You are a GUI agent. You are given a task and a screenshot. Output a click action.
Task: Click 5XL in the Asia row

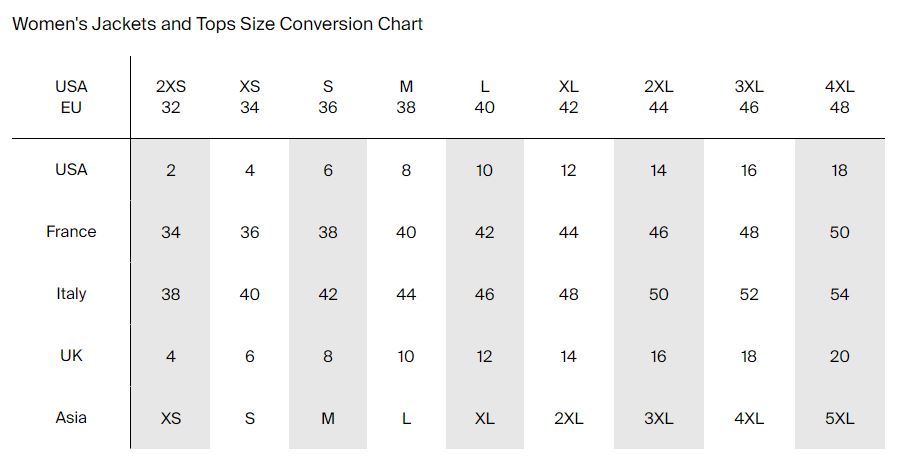pos(839,419)
